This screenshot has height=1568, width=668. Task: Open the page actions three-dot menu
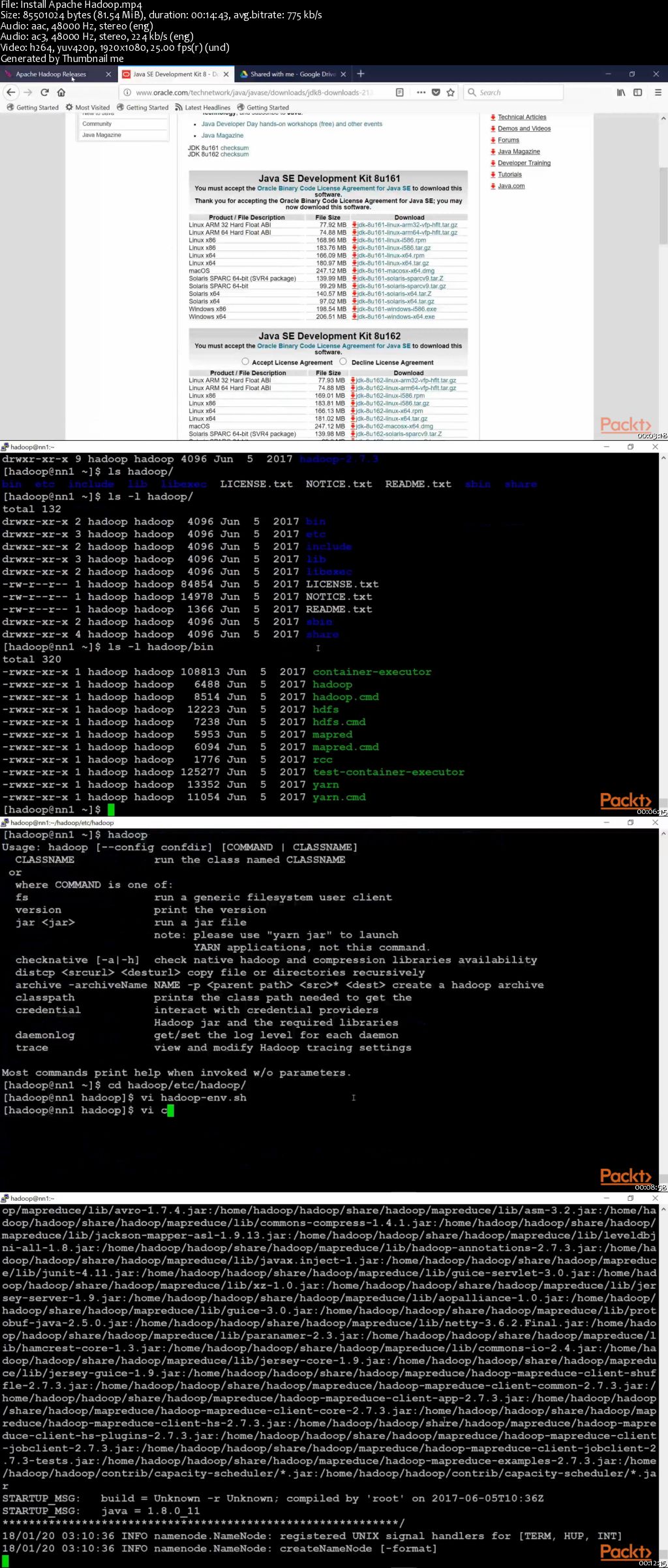(x=421, y=93)
